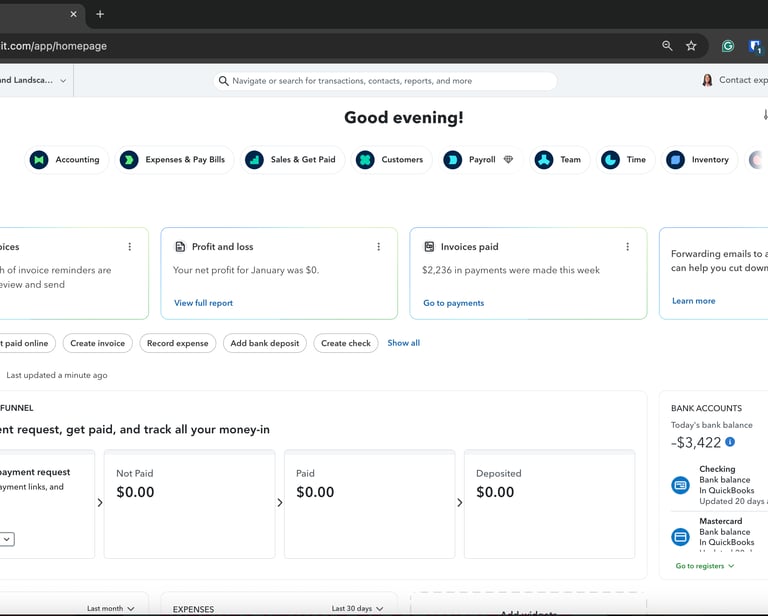
Task: Click the search magnifier icon in search bar
Action: 223,81
